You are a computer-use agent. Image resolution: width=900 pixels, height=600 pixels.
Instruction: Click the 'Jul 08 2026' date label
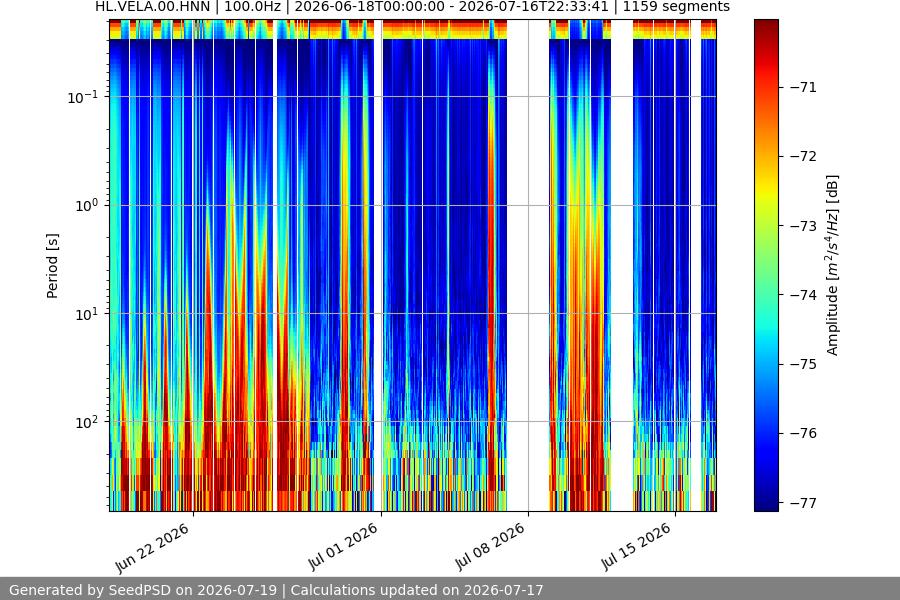coord(490,545)
